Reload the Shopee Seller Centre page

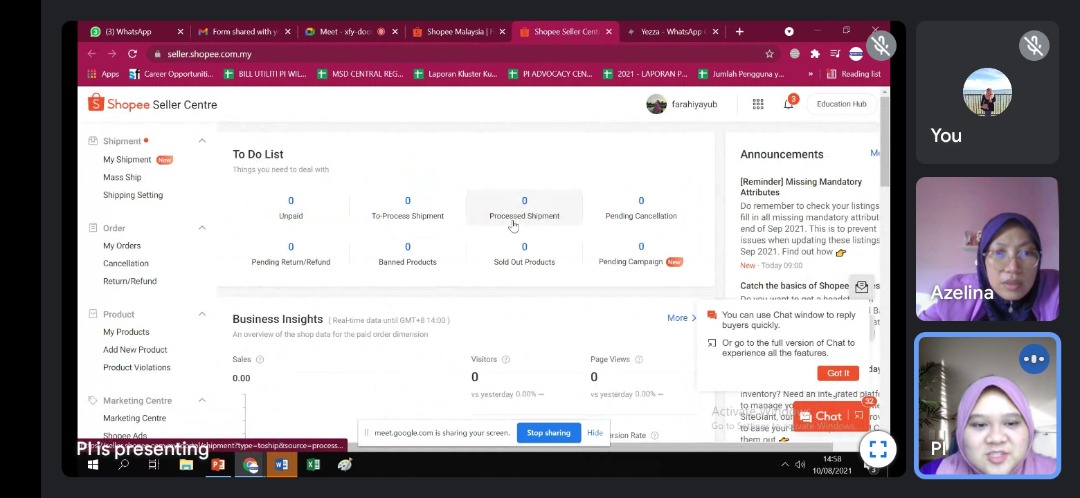tap(132, 54)
